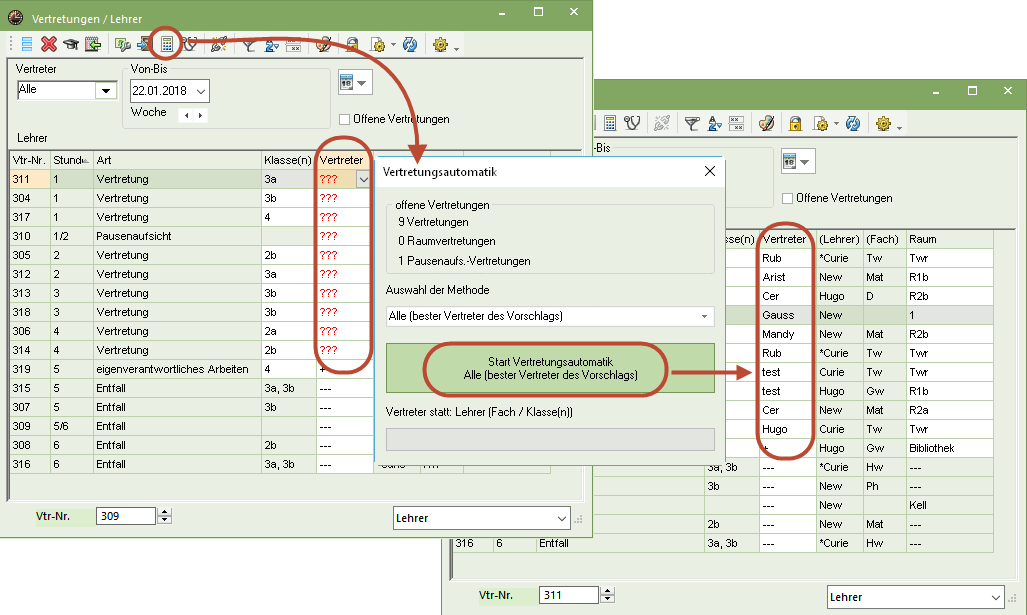Image resolution: width=1027 pixels, height=615 pixels.
Task: Click the A-Z sort icon in front window
Action: [271, 45]
